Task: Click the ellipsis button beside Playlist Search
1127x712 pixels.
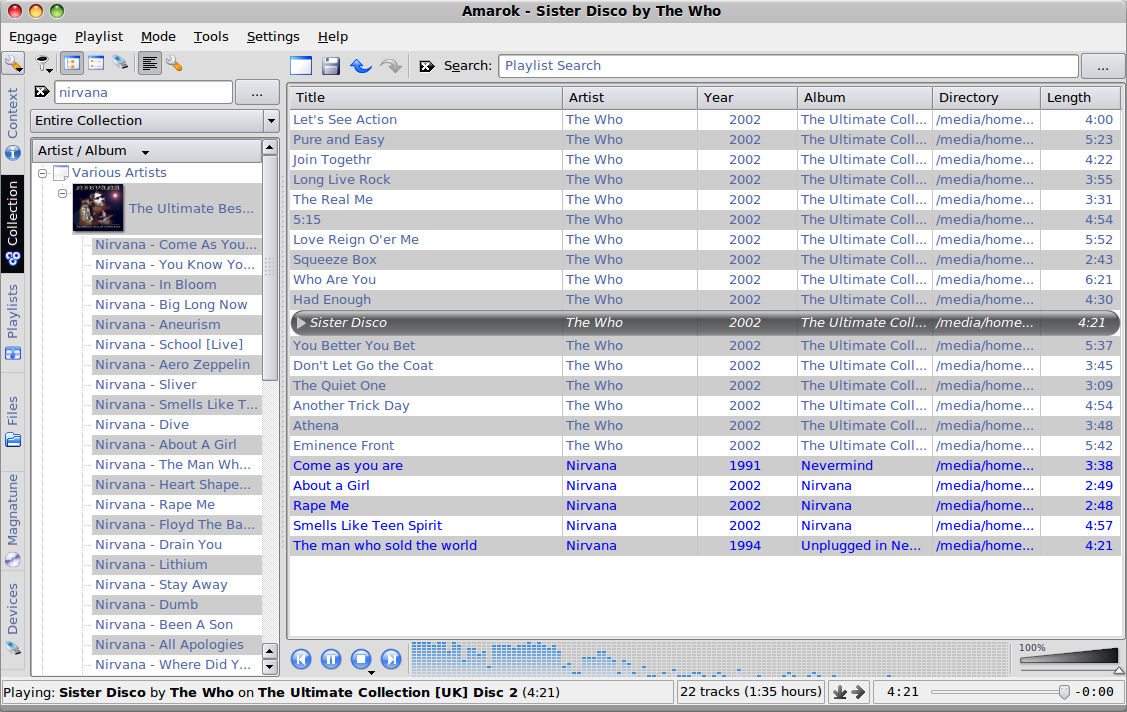Action: [x=1103, y=66]
